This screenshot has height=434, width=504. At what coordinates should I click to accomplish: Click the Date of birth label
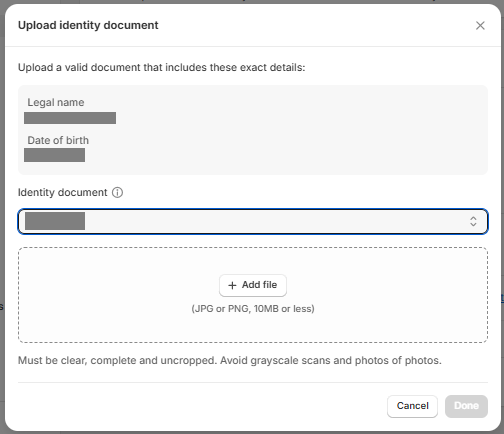(58, 140)
